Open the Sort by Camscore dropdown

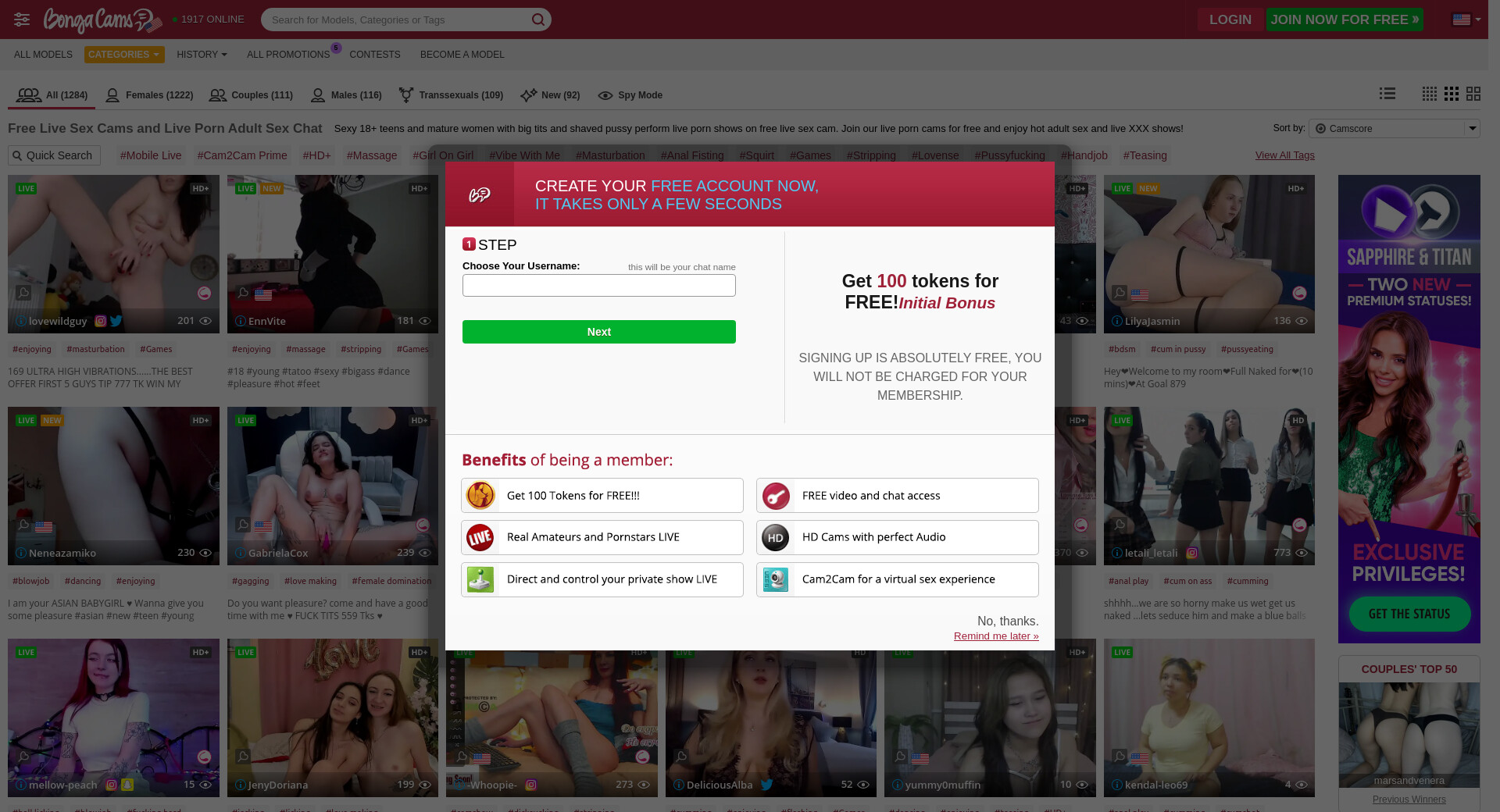pyautogui.click(x=1394, y=129)
